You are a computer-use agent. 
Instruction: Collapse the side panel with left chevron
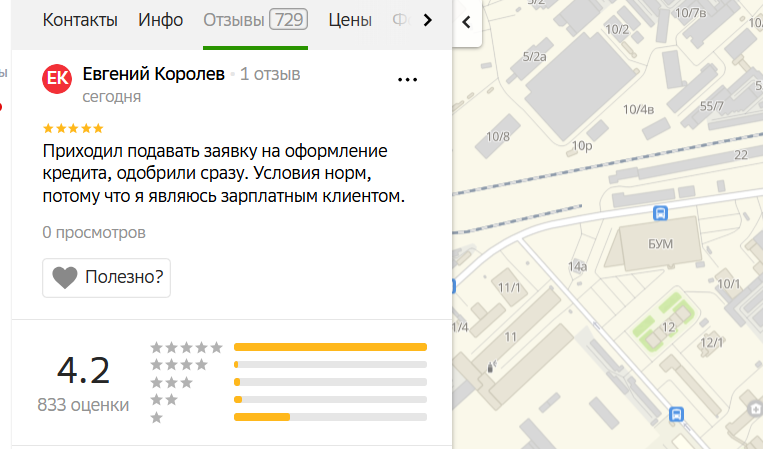[x=466, y=22]
